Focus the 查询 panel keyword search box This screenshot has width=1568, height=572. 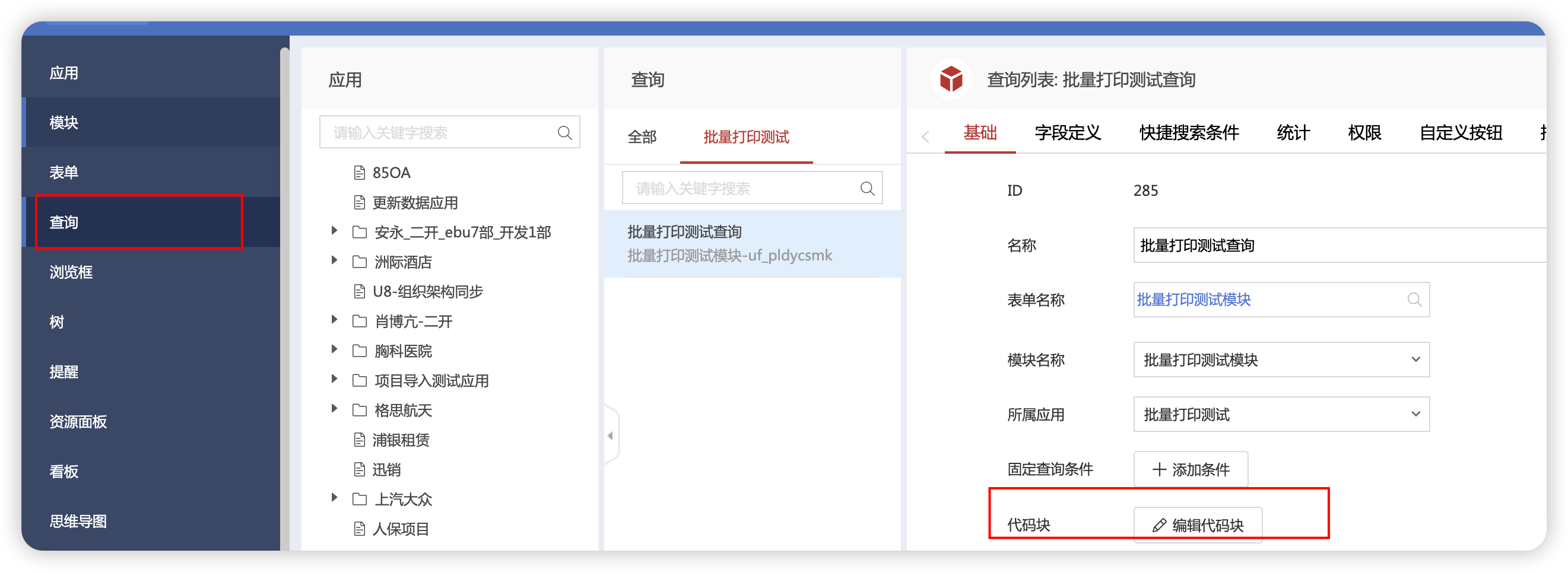click(x=752, y=189)
